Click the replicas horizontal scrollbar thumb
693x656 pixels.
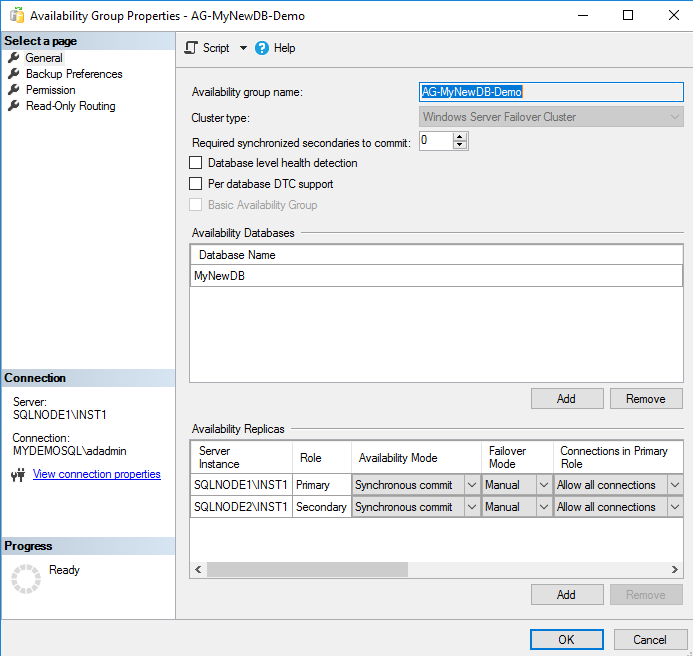point(307,569)
